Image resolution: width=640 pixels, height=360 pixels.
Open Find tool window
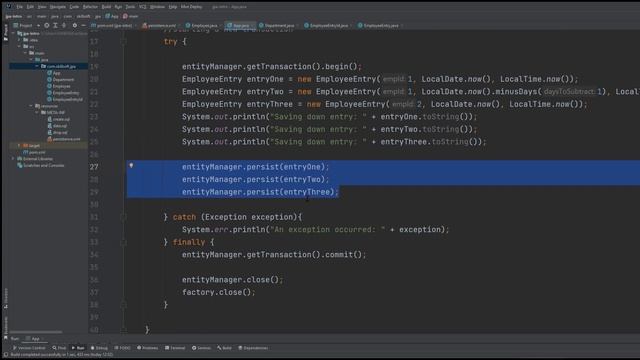pyautogui.click(x=59, y=348)
